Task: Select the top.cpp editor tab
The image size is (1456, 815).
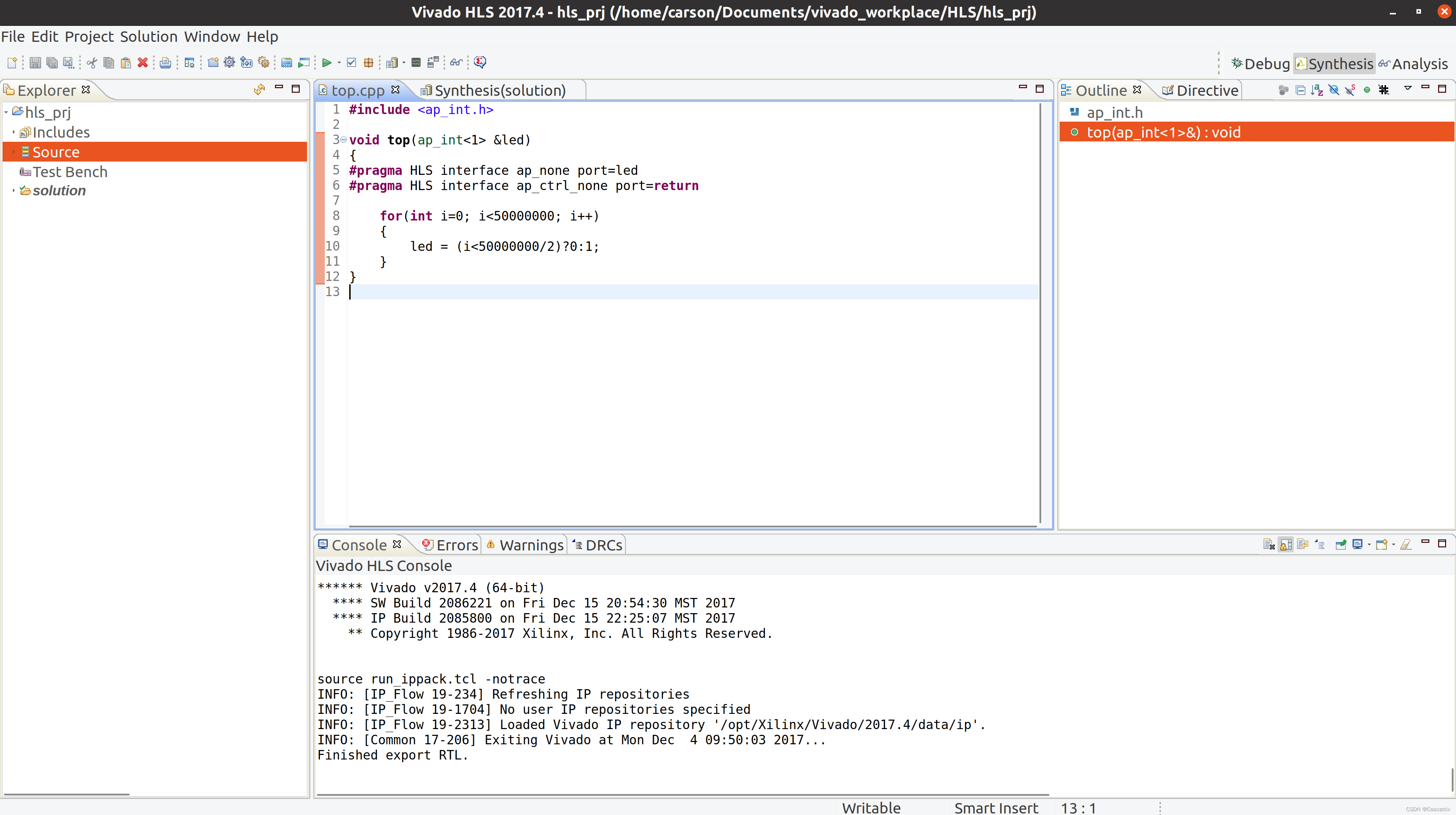Action: (358, 90)
